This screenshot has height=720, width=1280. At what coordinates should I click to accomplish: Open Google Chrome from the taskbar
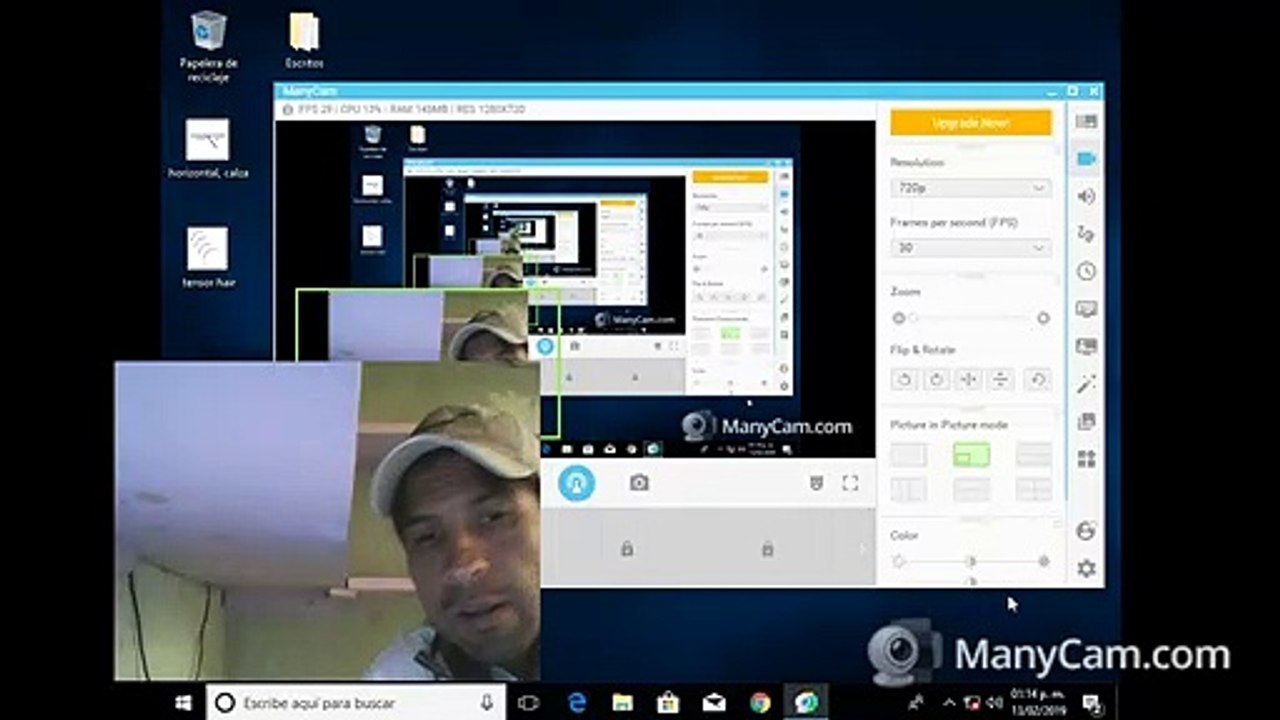coord(760,703)
